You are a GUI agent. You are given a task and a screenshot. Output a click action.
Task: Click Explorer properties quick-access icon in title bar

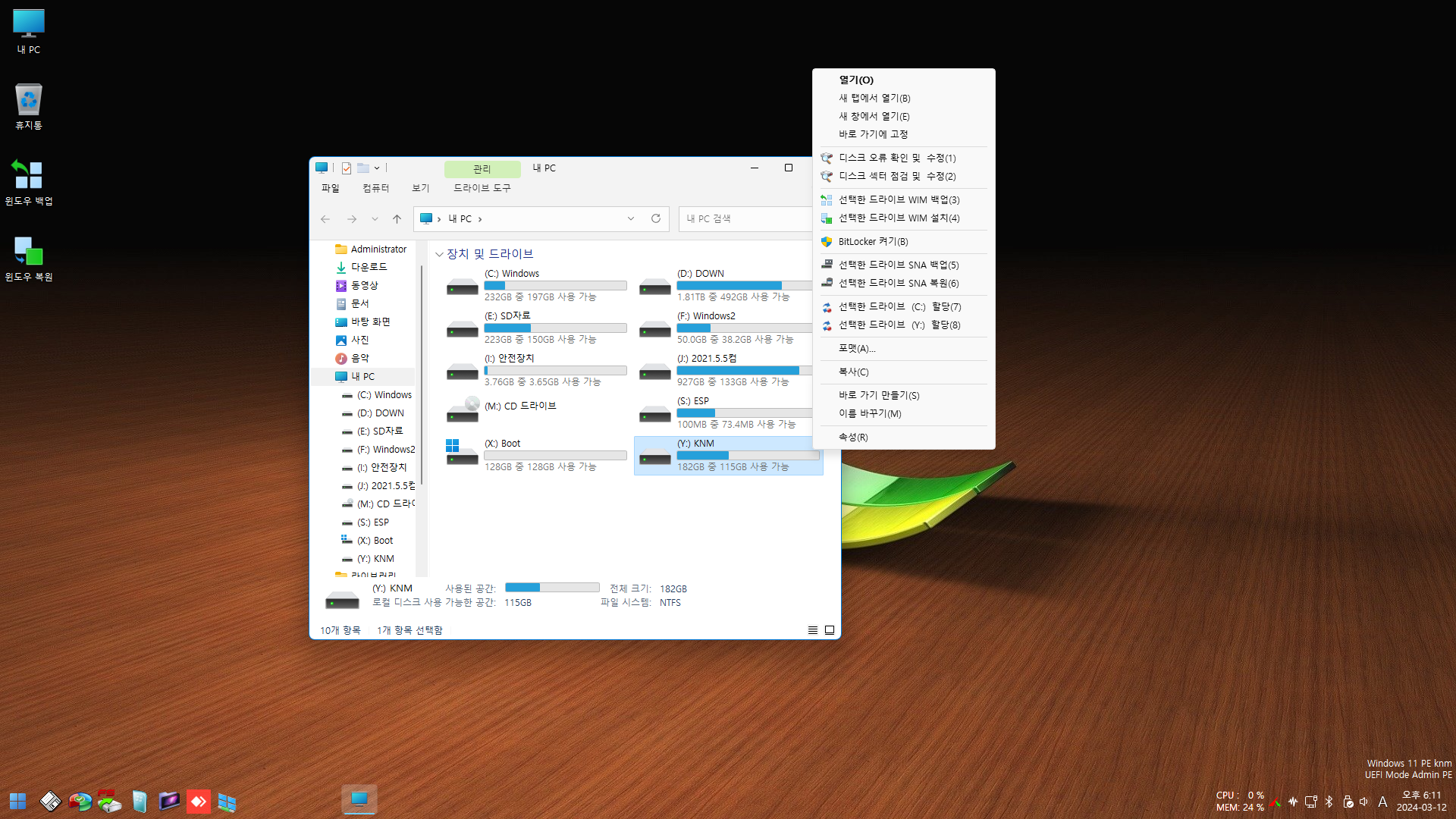(x=346, y=168)
